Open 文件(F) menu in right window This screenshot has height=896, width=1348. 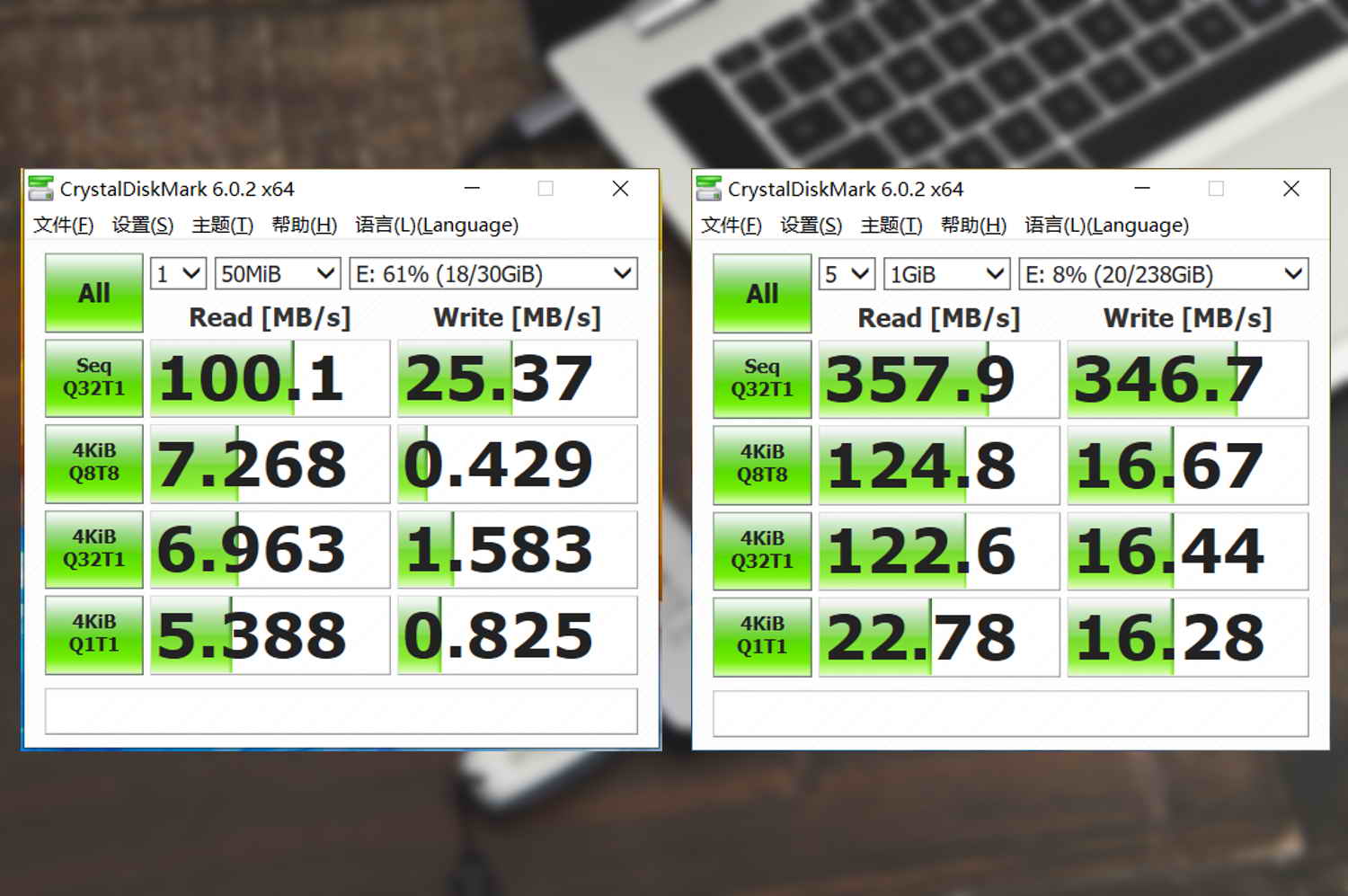[732, 225]
